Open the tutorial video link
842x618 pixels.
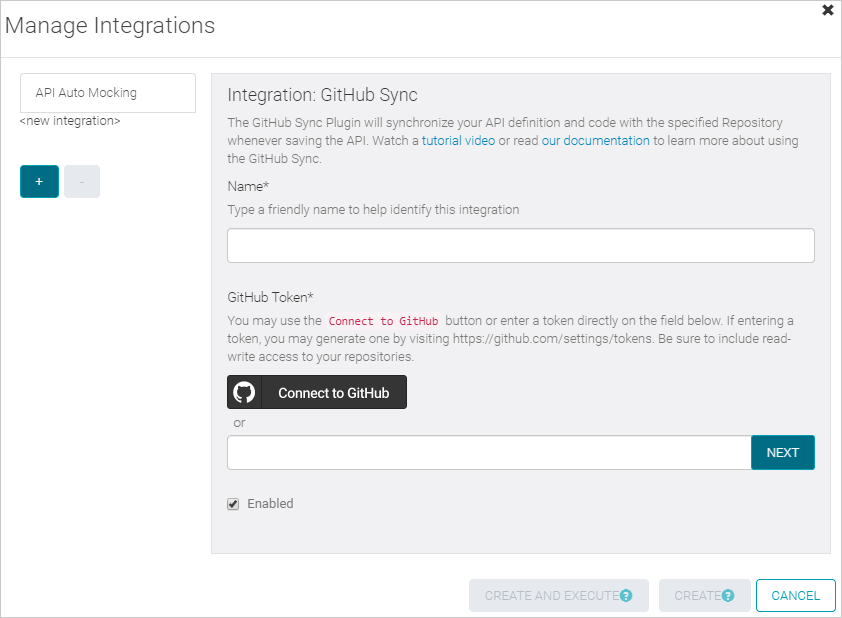(x=459, y=140)
